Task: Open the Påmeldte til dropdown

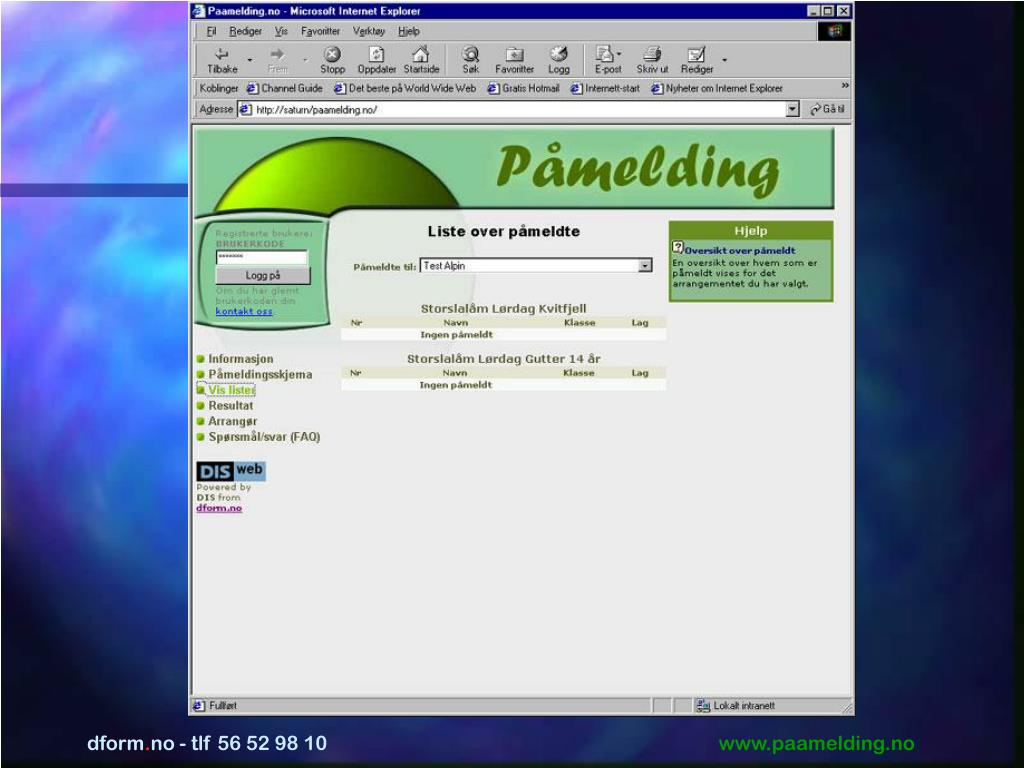Action: pyautogui.click(x=645, y=265)
